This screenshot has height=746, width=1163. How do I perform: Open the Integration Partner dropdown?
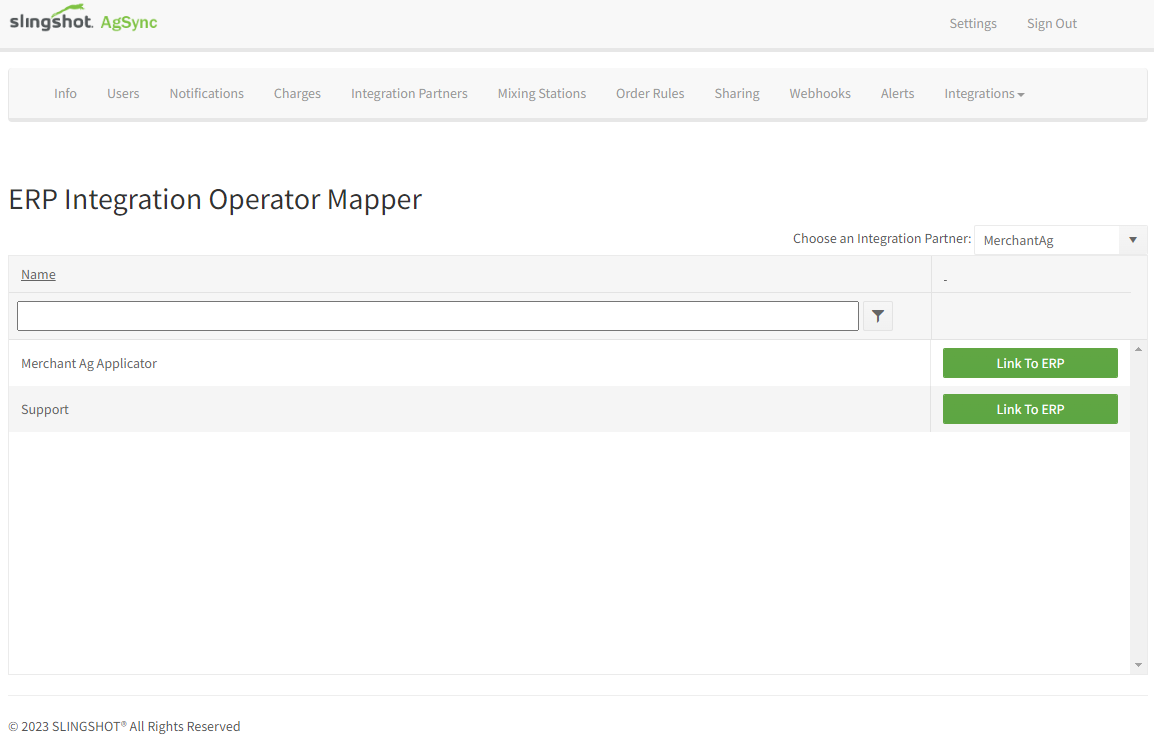1060,240
